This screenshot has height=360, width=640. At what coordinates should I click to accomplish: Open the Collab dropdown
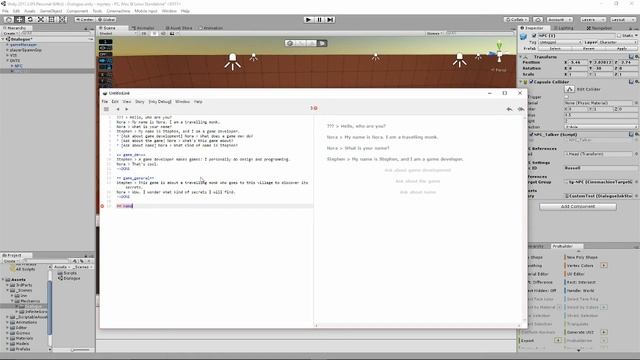pos(517,20)
